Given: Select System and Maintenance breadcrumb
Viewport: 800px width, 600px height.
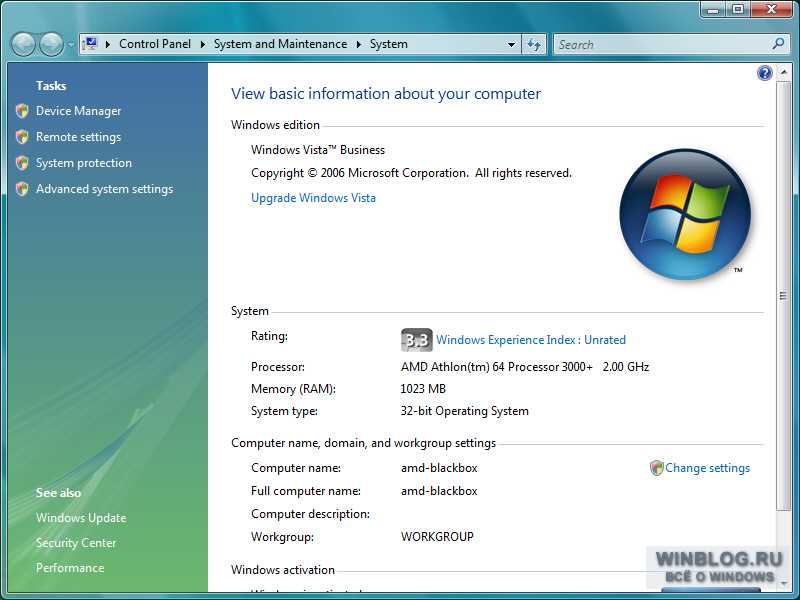Looking at the screenshot, I should [x=280, y=44].
